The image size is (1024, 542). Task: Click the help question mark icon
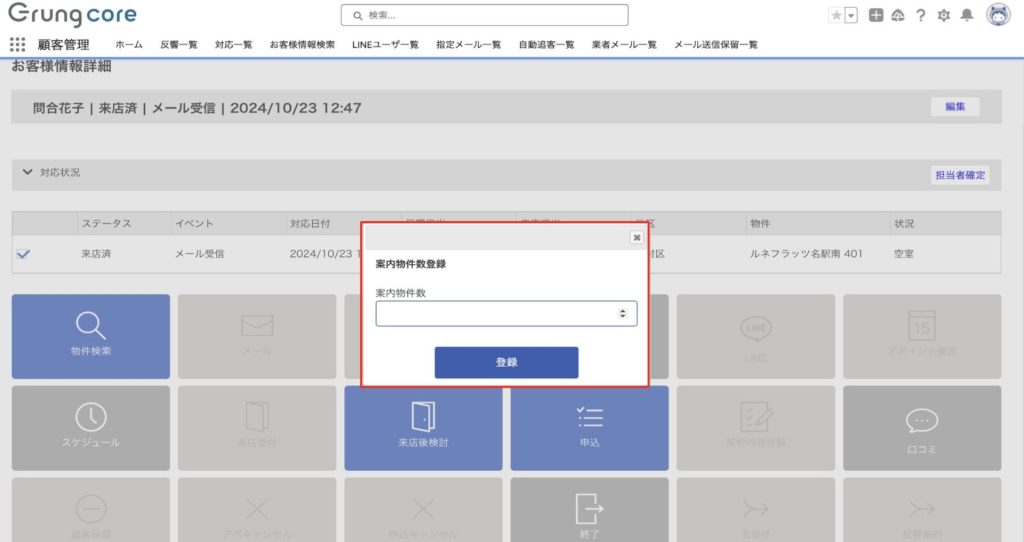920,15
